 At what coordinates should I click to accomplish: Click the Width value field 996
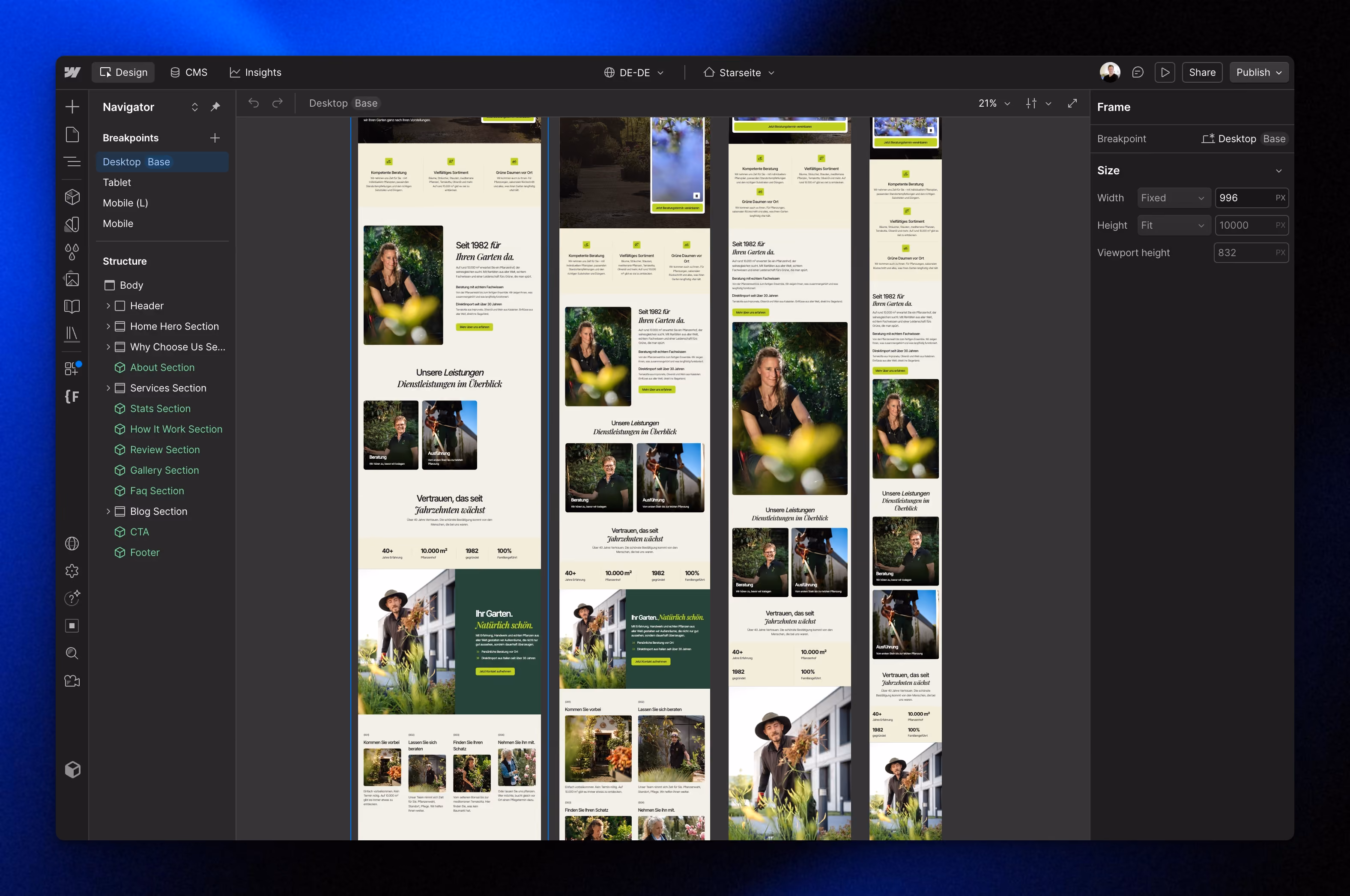(1251, 198)
